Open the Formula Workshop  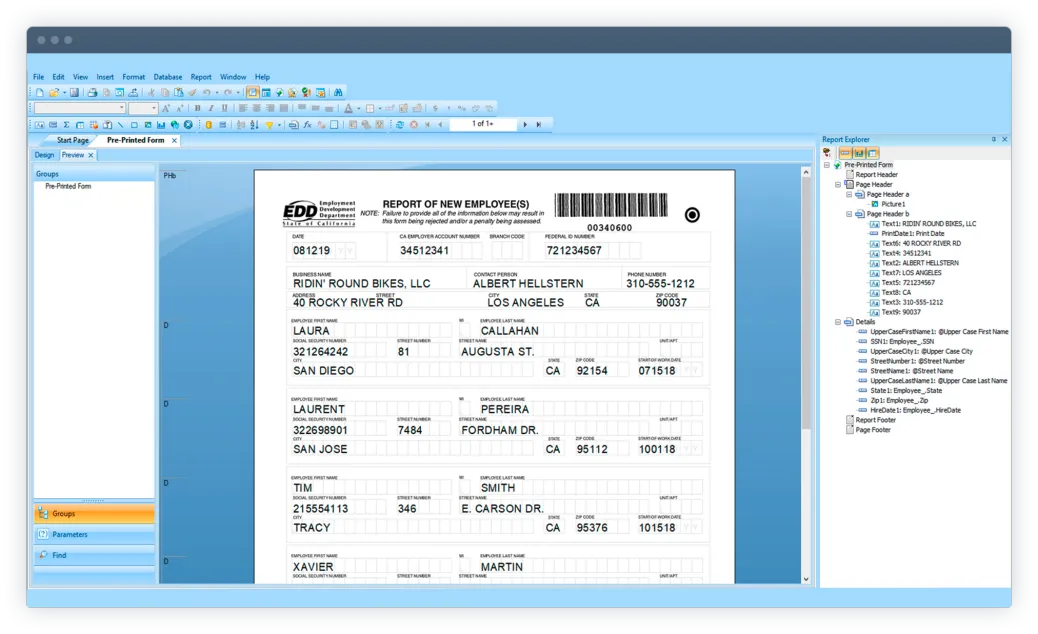307,123
